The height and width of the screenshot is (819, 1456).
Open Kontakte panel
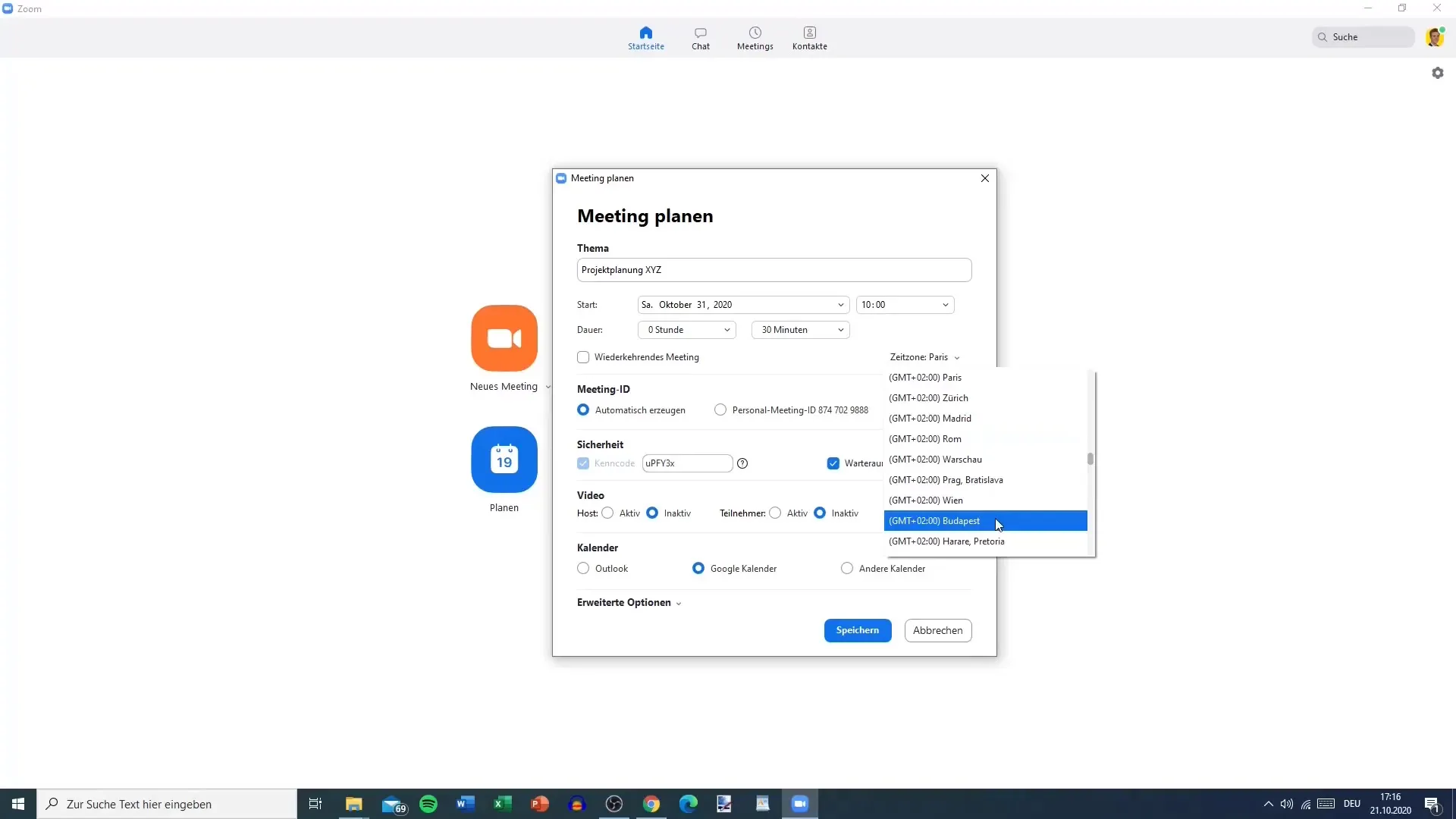coord(809,37)
